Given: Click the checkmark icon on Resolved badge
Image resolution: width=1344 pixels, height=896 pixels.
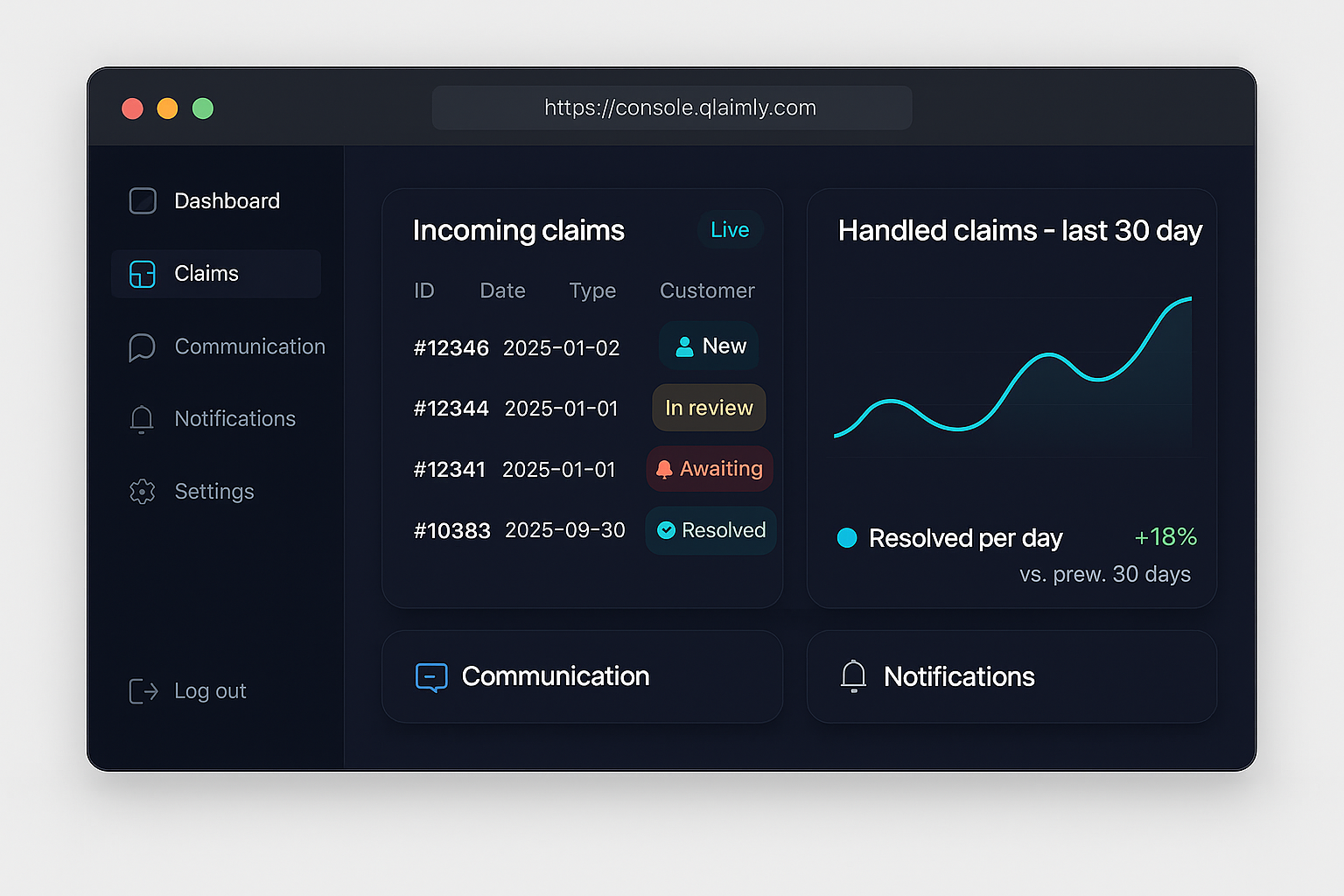Looking at the screenshot, I should coord(667,530).
